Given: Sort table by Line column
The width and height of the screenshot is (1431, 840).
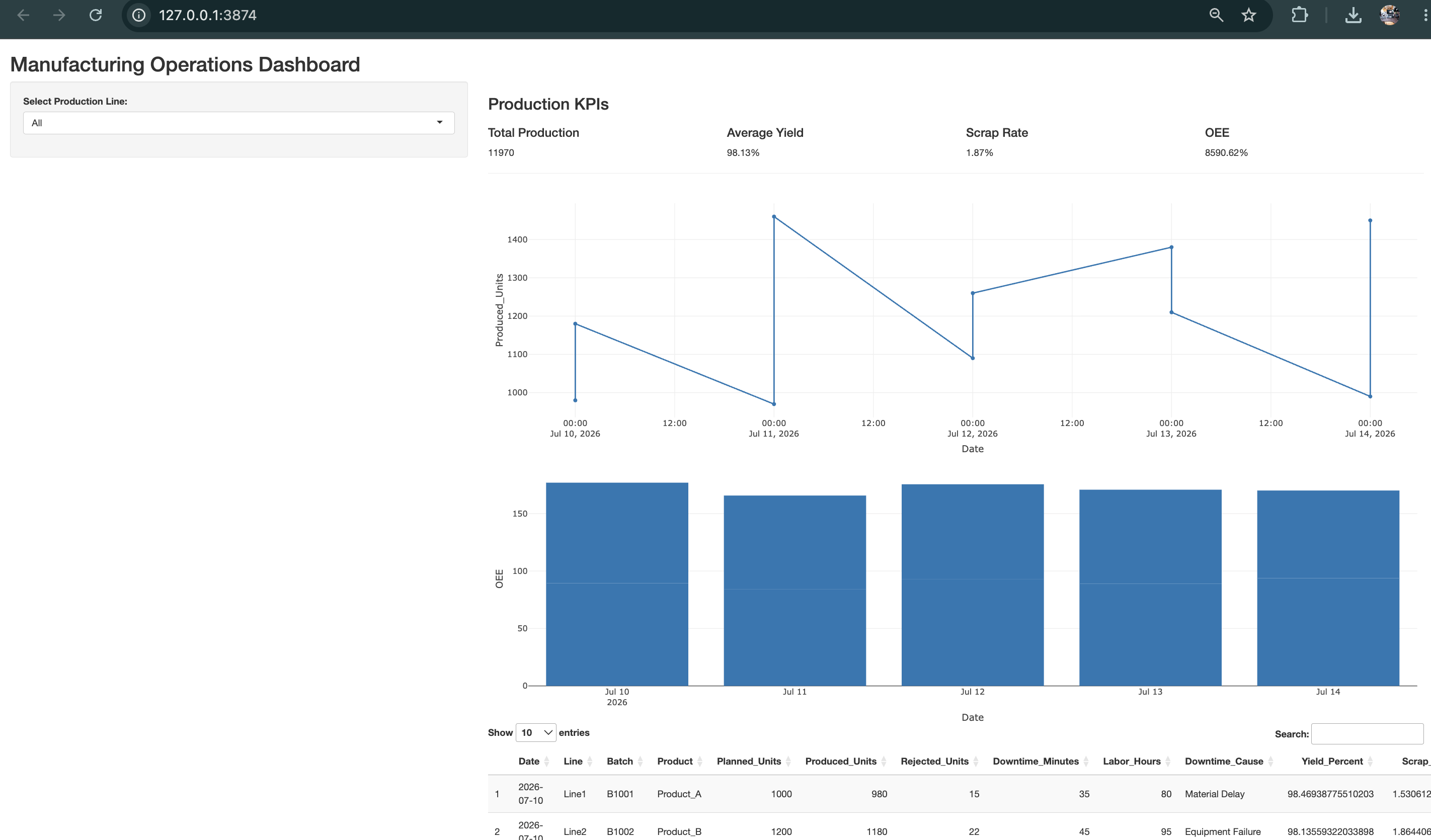Looking at the screenshot, I should pyautogui.click(x=578, y=761).
